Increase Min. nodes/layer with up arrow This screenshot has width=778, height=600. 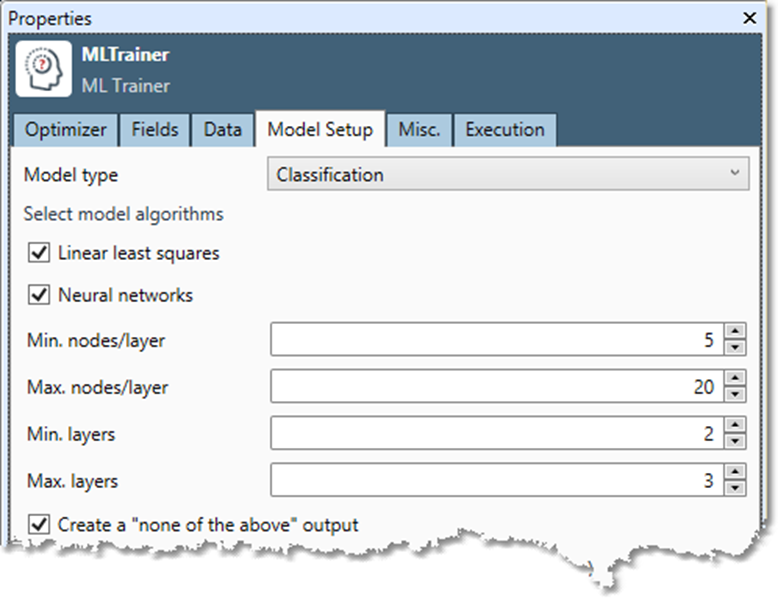click(735, 332)
